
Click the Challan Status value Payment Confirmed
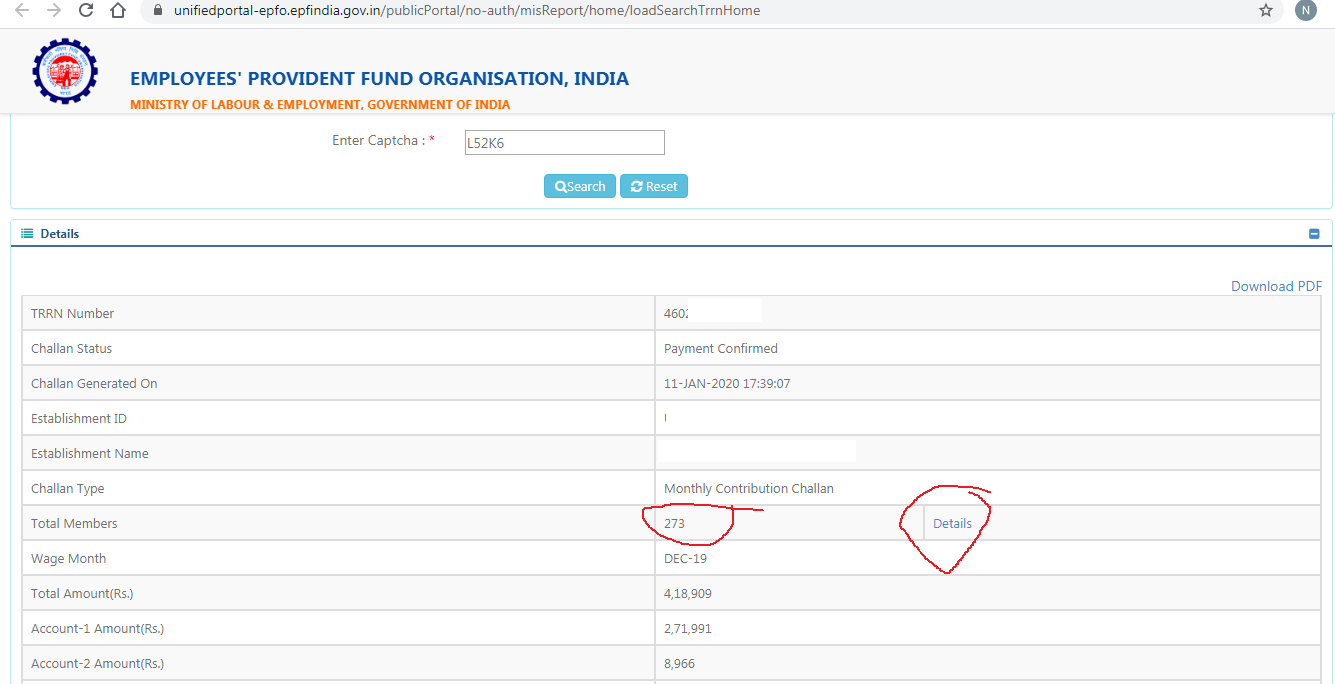click(x=720, y=348)
